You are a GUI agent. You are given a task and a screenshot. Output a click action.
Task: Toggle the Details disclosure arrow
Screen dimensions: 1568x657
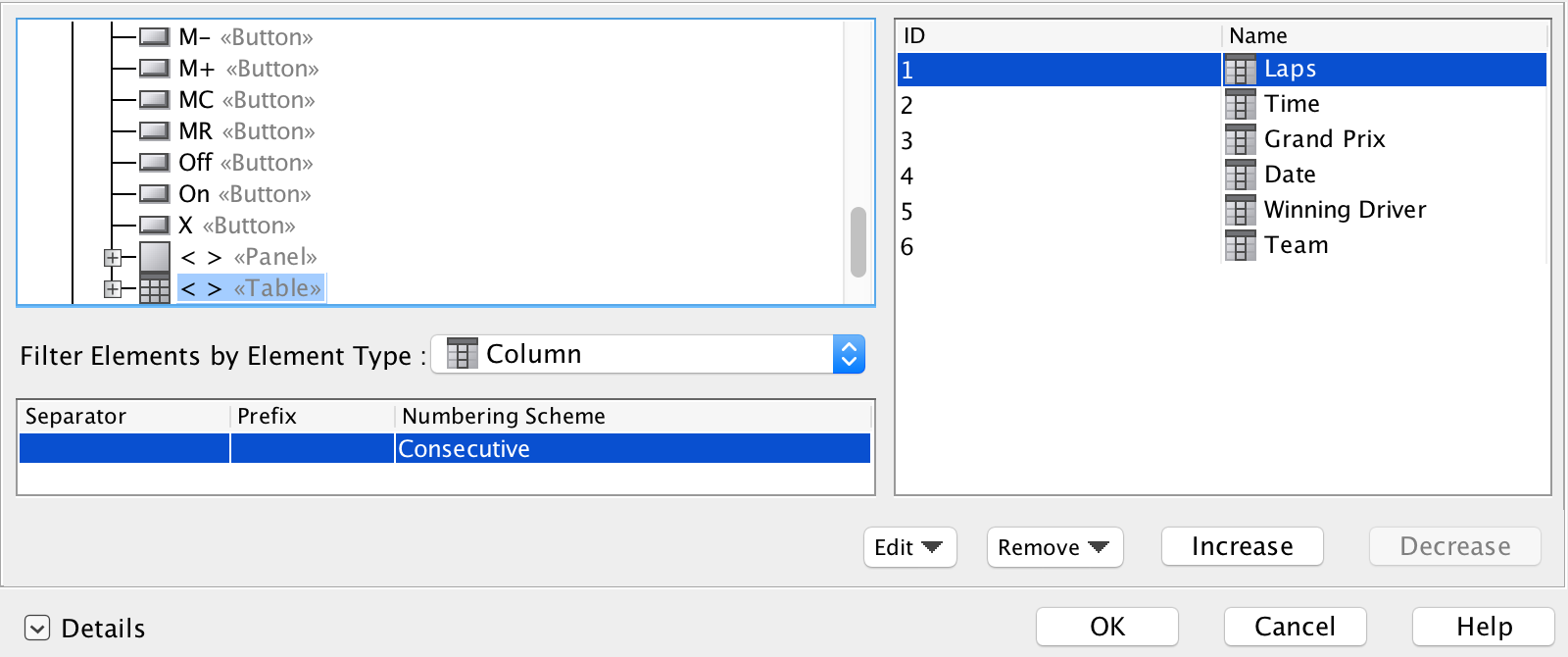(37, 628)
